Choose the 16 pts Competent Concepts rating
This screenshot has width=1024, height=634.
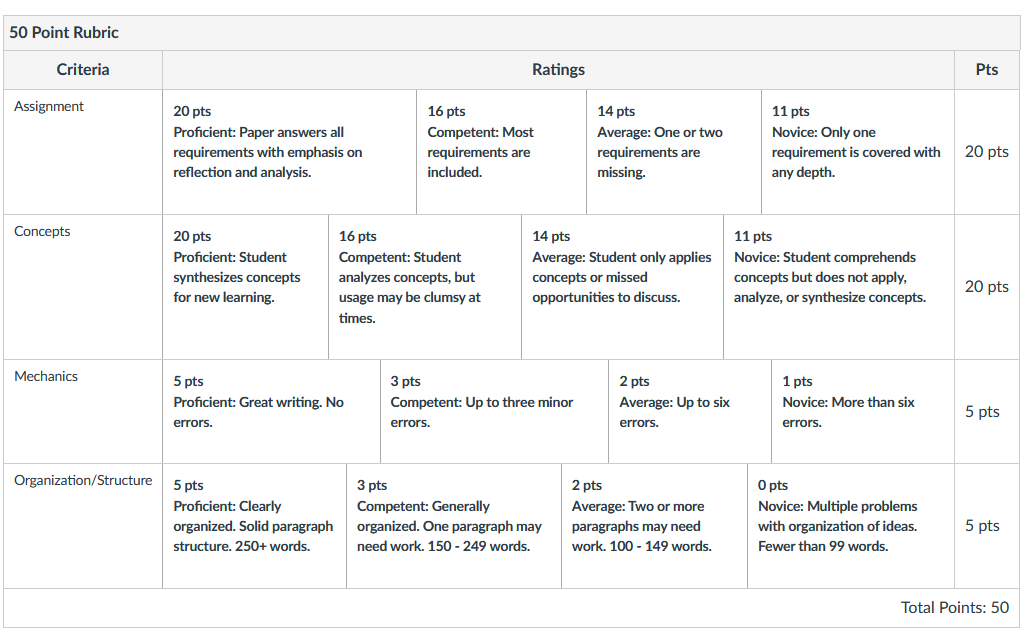coord(425,287)
